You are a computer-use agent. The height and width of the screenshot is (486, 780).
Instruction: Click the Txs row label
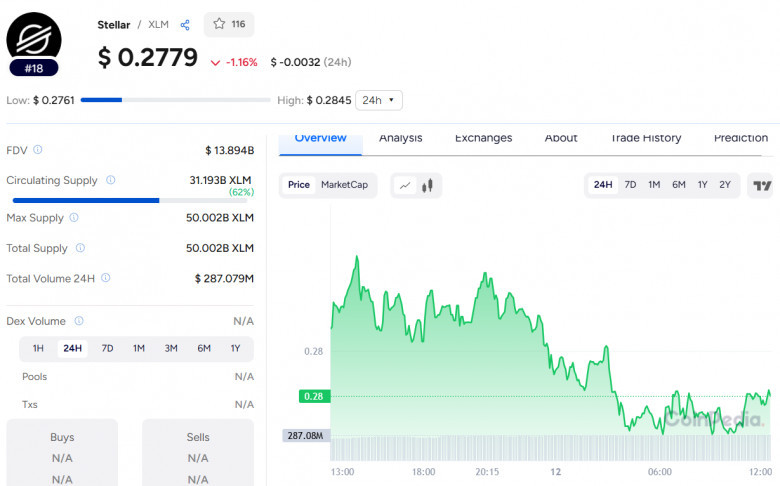(x=30, y=404)
